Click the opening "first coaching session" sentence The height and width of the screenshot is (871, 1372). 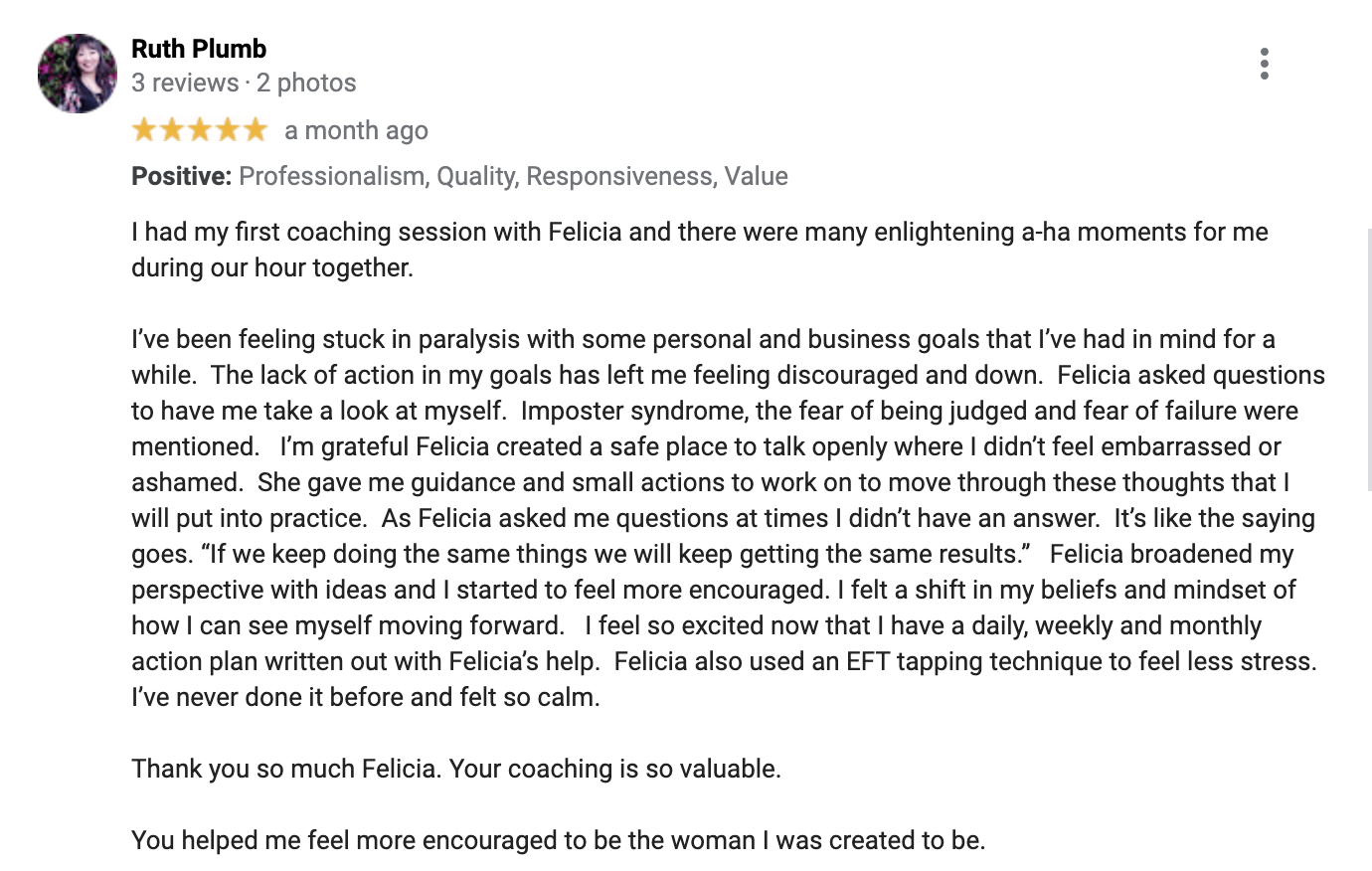click(699, 232)
